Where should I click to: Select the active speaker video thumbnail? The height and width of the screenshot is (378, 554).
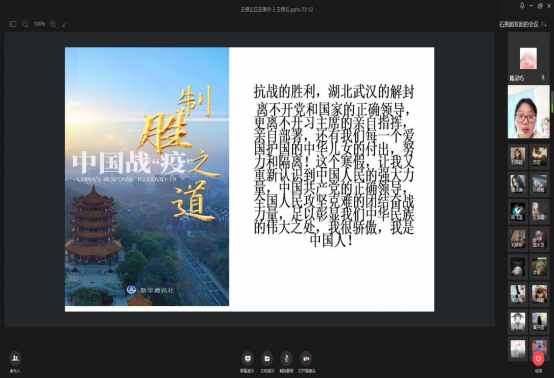tap(529, 112)
